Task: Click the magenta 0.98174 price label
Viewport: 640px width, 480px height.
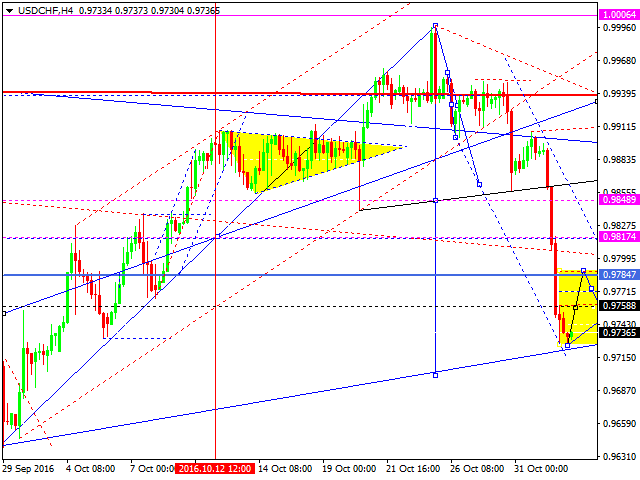Action: (618, 236)
